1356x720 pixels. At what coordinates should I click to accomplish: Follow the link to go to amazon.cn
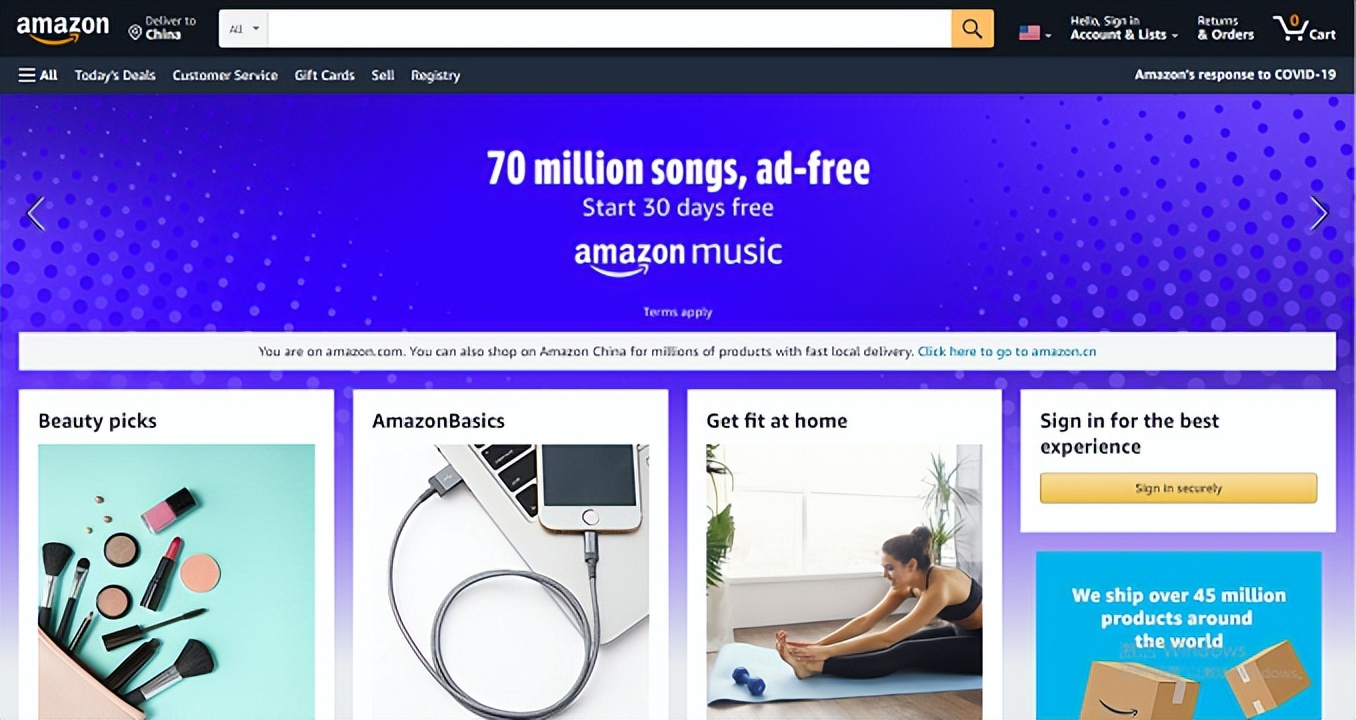click(1007, 352)
